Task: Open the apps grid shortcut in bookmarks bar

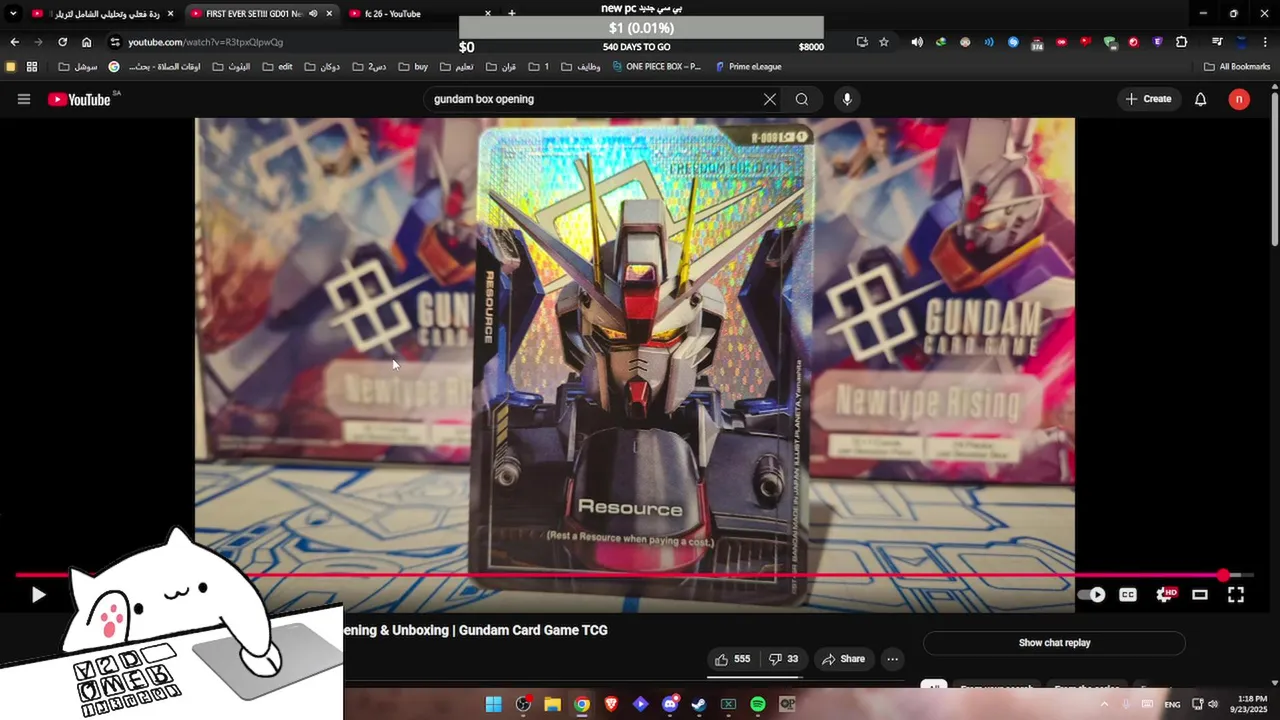Action: 32,67
